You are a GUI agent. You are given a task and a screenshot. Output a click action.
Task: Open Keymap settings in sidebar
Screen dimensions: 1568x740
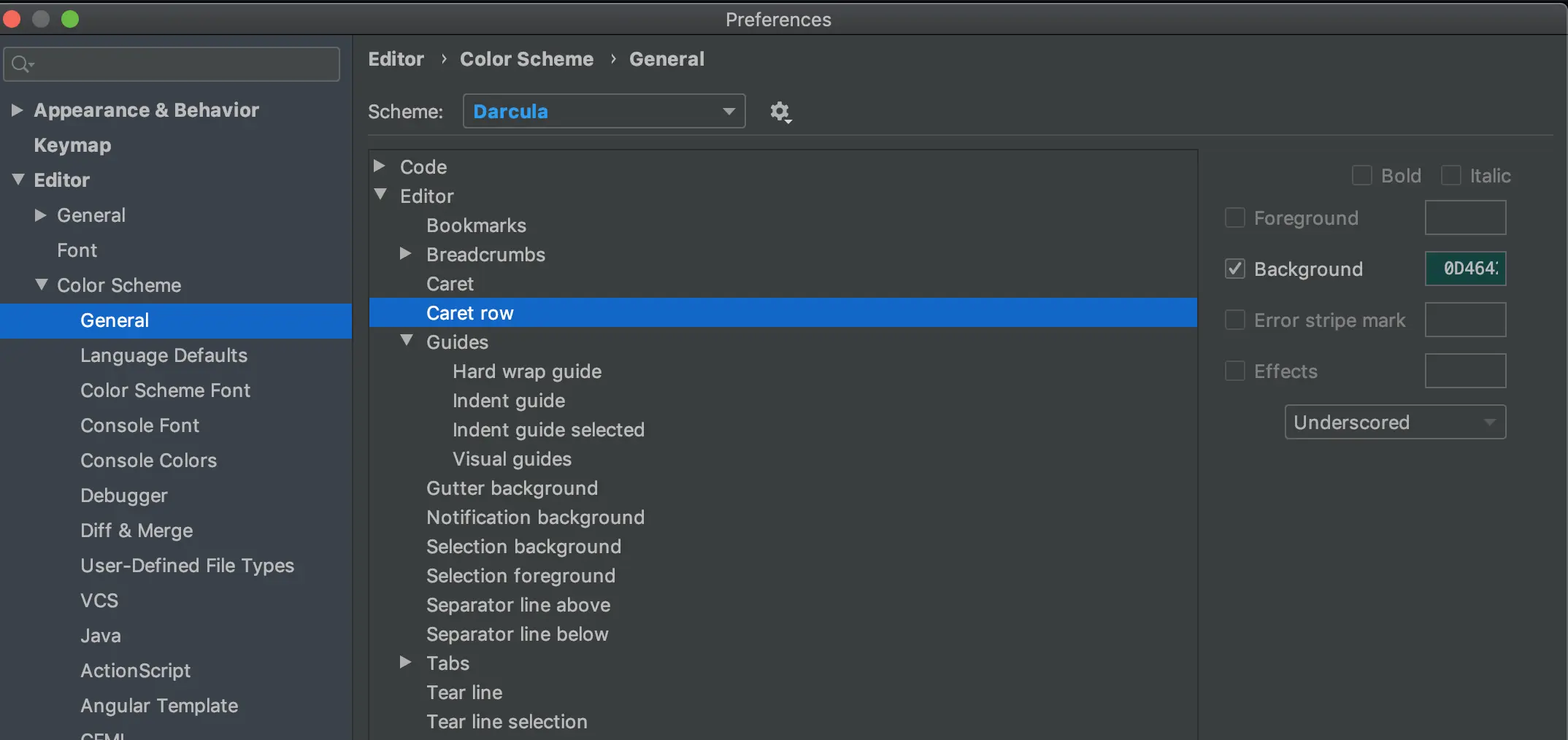click(72, 145)
